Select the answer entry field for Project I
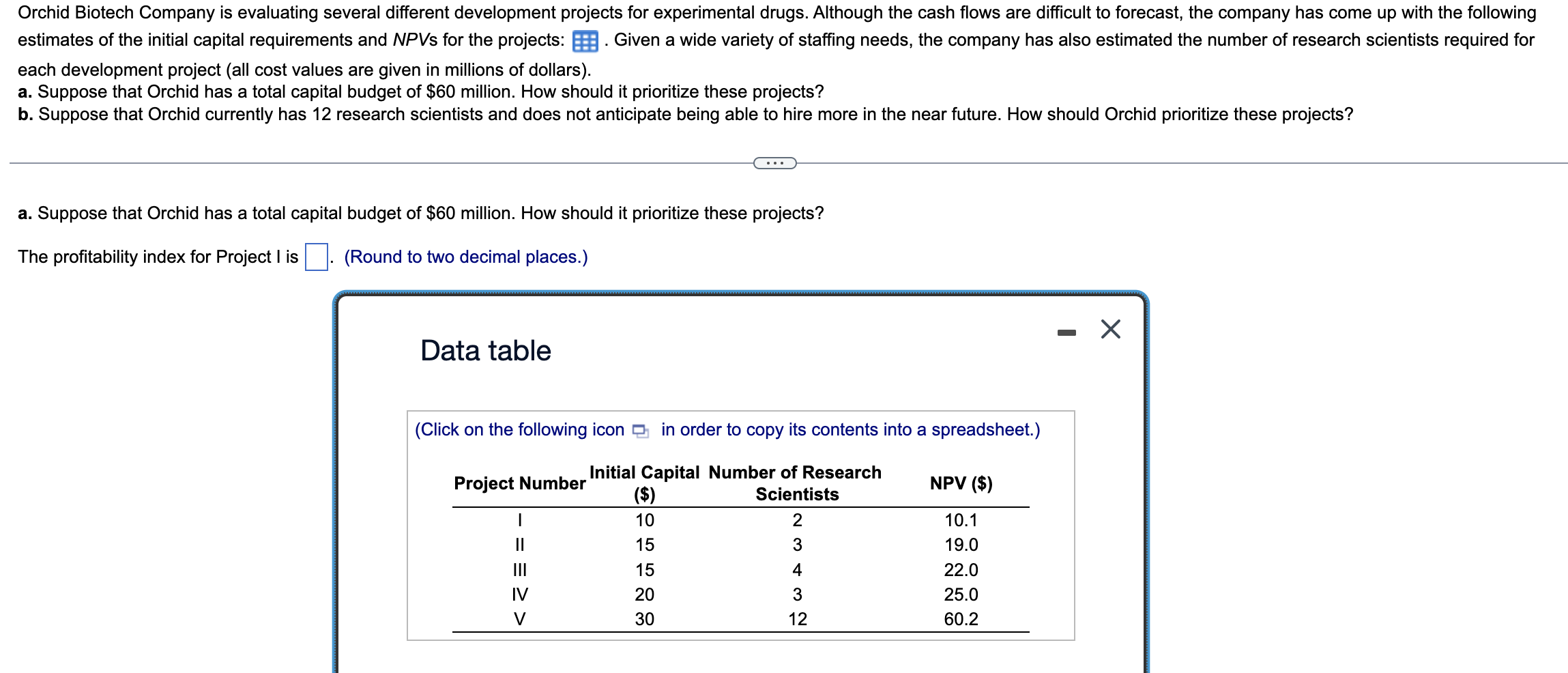The height and width of the screenshot is (673, 1568). tap(317, 256)
